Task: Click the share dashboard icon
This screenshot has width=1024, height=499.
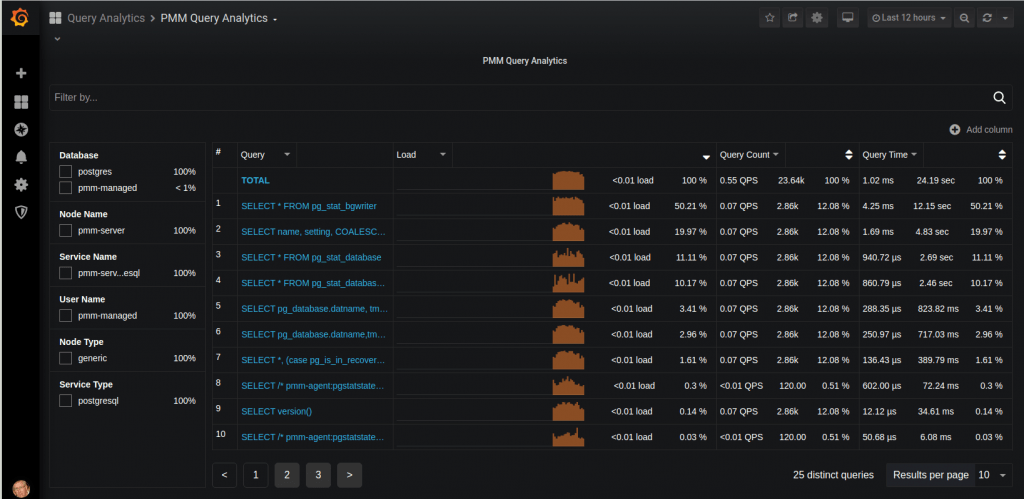Action: [x=793, y=18]
